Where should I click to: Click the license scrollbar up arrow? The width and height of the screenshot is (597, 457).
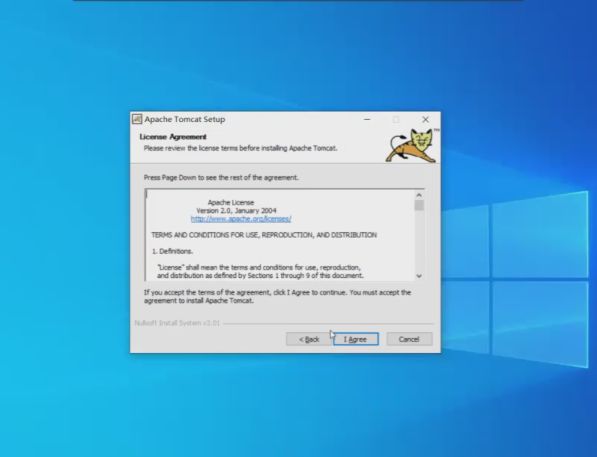419,195
